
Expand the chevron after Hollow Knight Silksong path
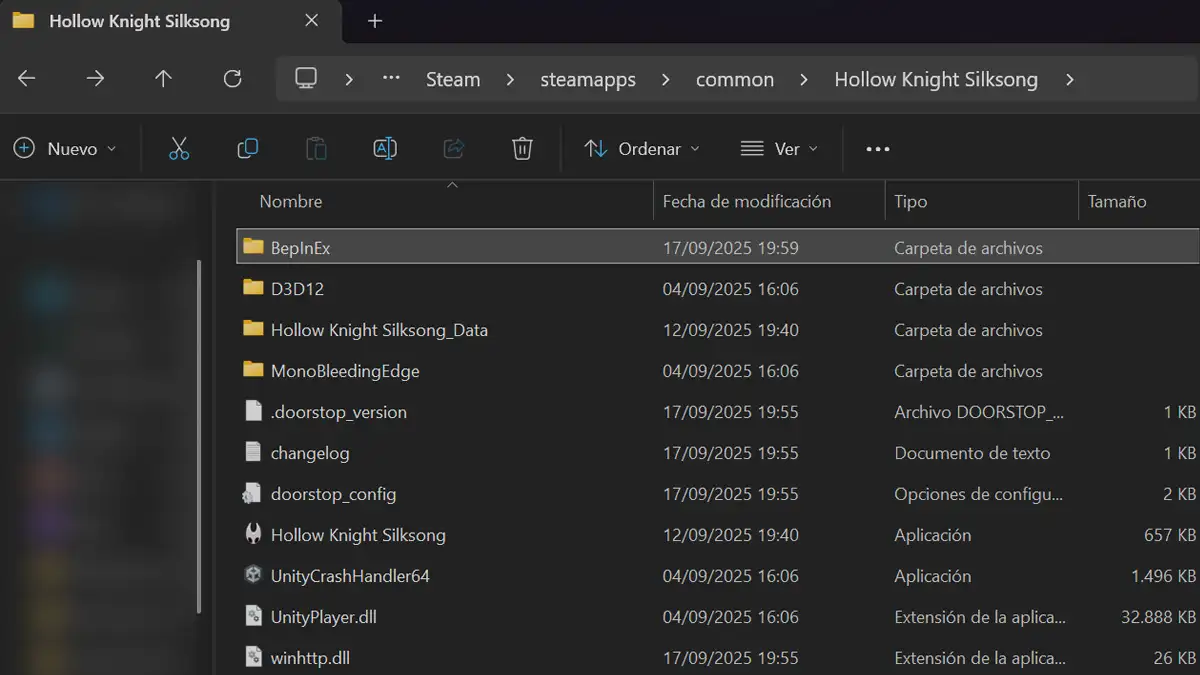pos(1069,79)
